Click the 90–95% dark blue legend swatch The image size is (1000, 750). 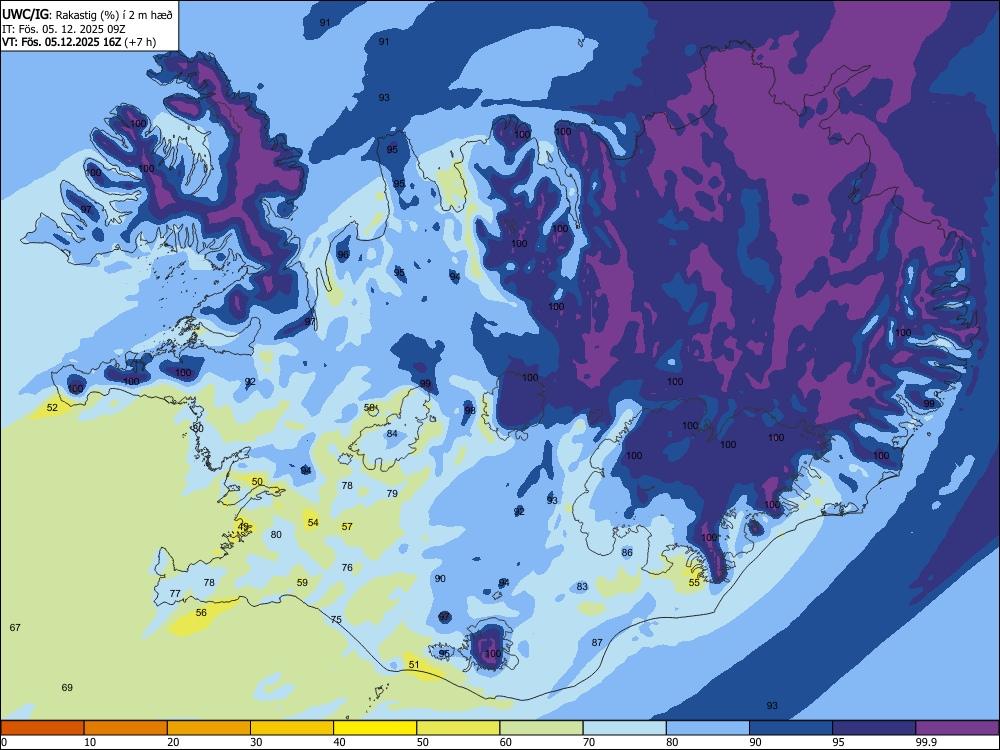tap(791, 728)
